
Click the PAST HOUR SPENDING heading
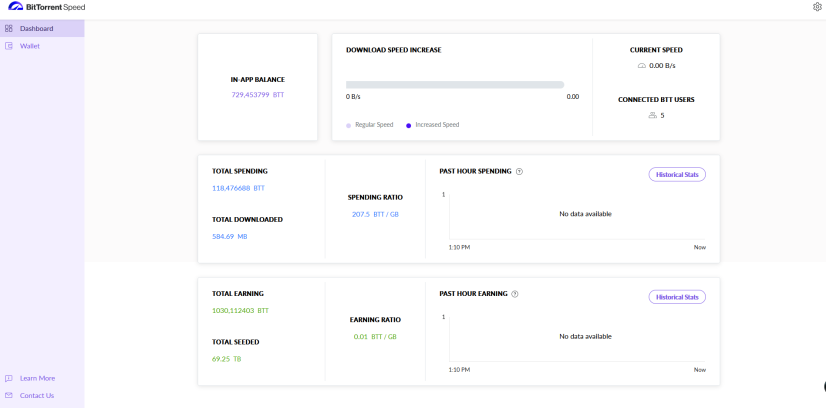[x=475, y=171]
